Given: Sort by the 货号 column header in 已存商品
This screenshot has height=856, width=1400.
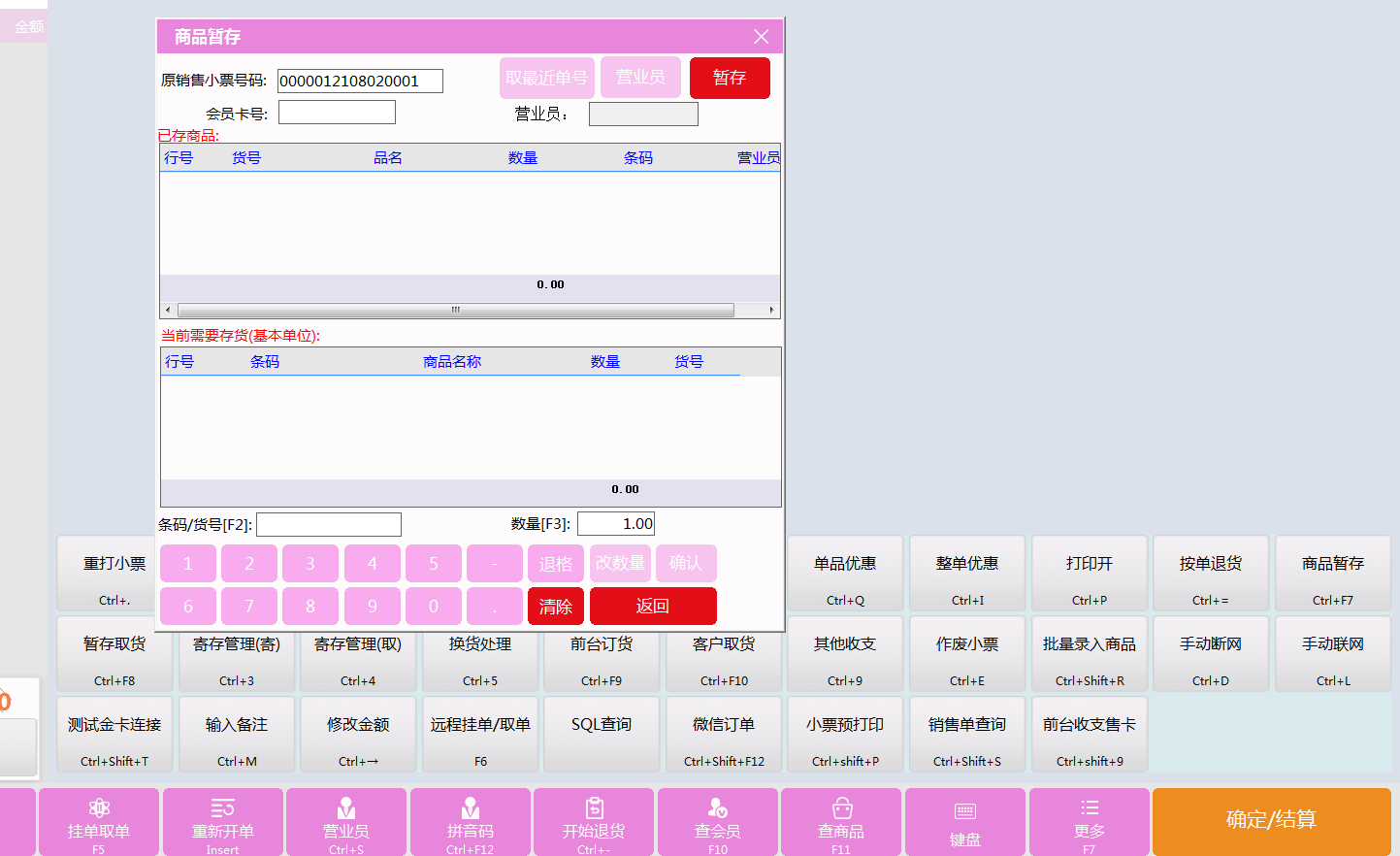Looking at the screenshot, I should click(x=246, y=158).
